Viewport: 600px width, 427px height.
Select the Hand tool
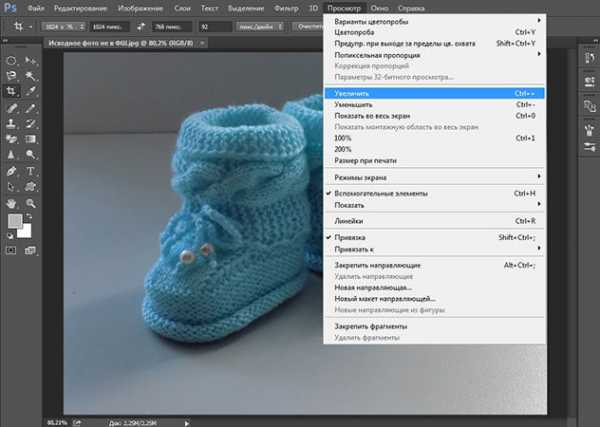click(x=12, y=201)
